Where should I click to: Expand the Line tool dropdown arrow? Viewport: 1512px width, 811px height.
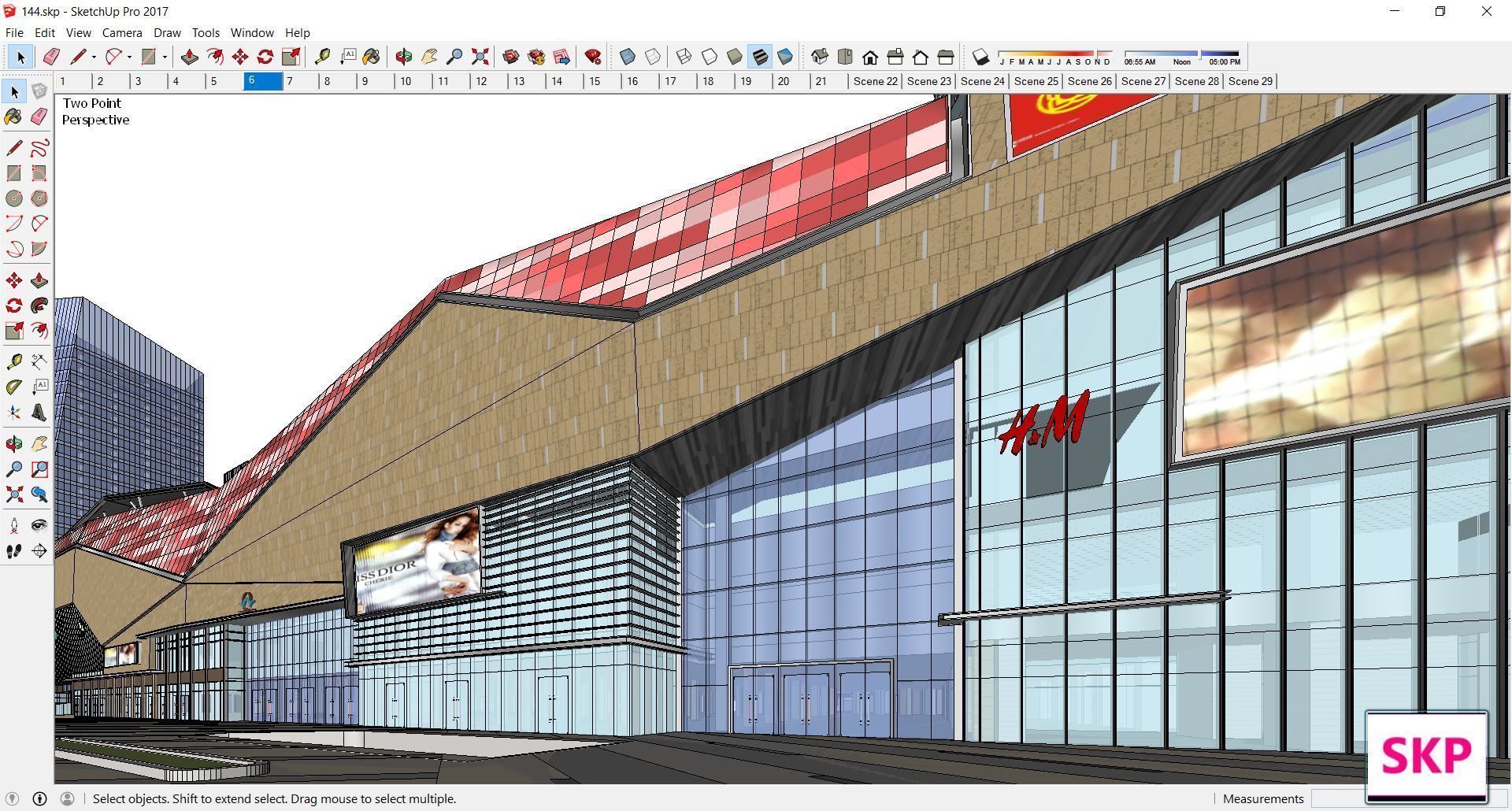coord(94,57)
